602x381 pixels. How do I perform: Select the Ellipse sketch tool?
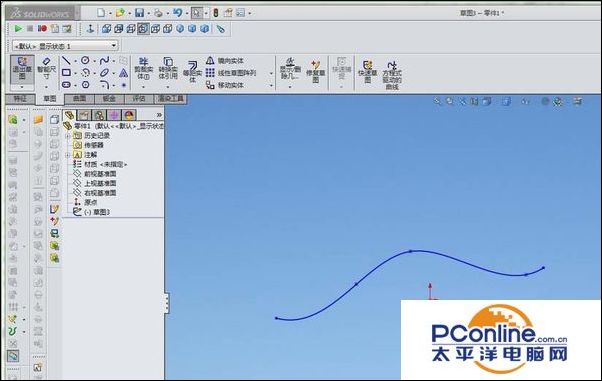104,73
